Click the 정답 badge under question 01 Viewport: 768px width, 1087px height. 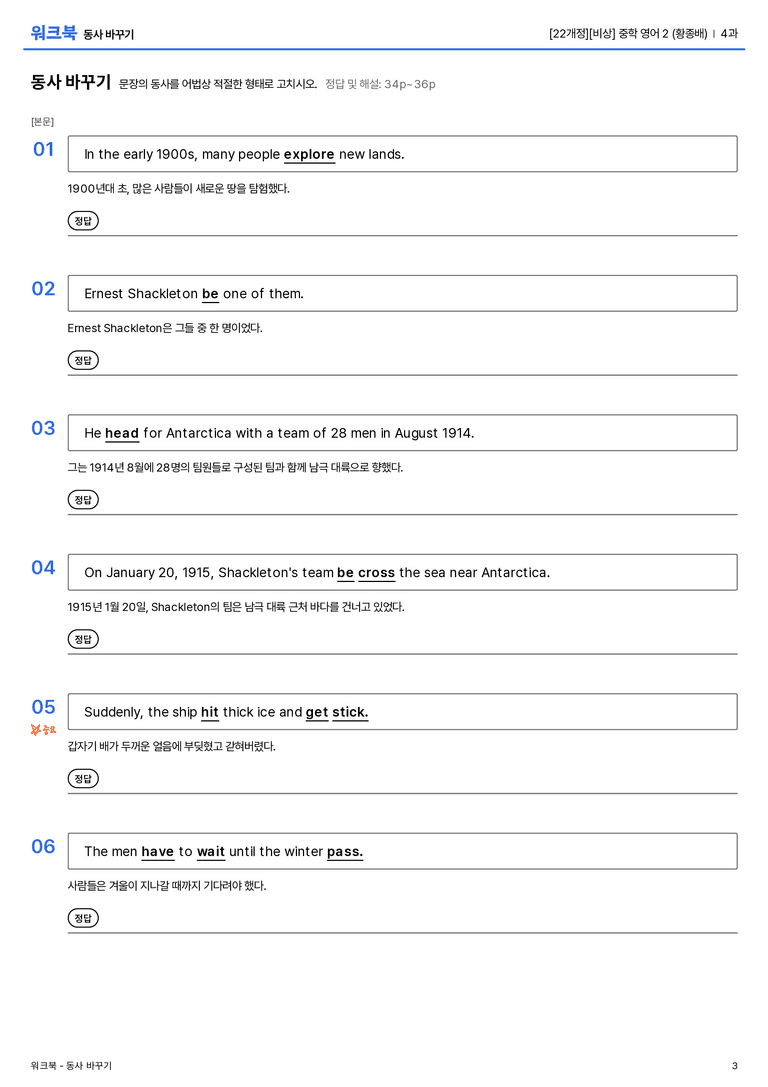[83, 220]
